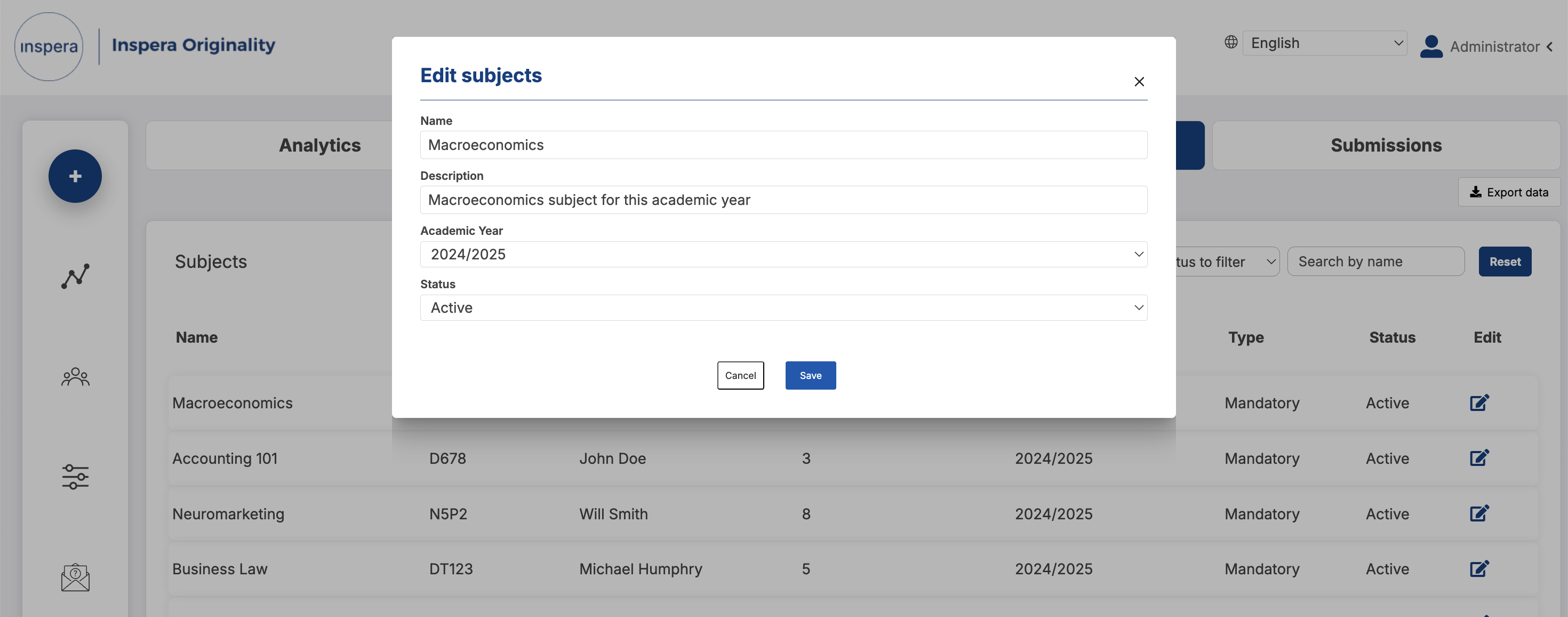This screenshot has height=617, width=1568.
Task: Click the Inspera circular logo
Action: pyautogui.click(x=49, y=47)
